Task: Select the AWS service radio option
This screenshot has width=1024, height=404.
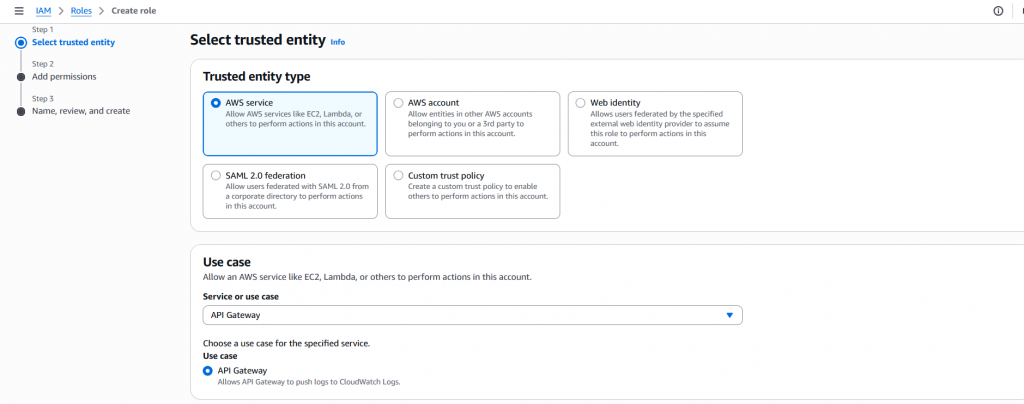Action: [216, 103]
